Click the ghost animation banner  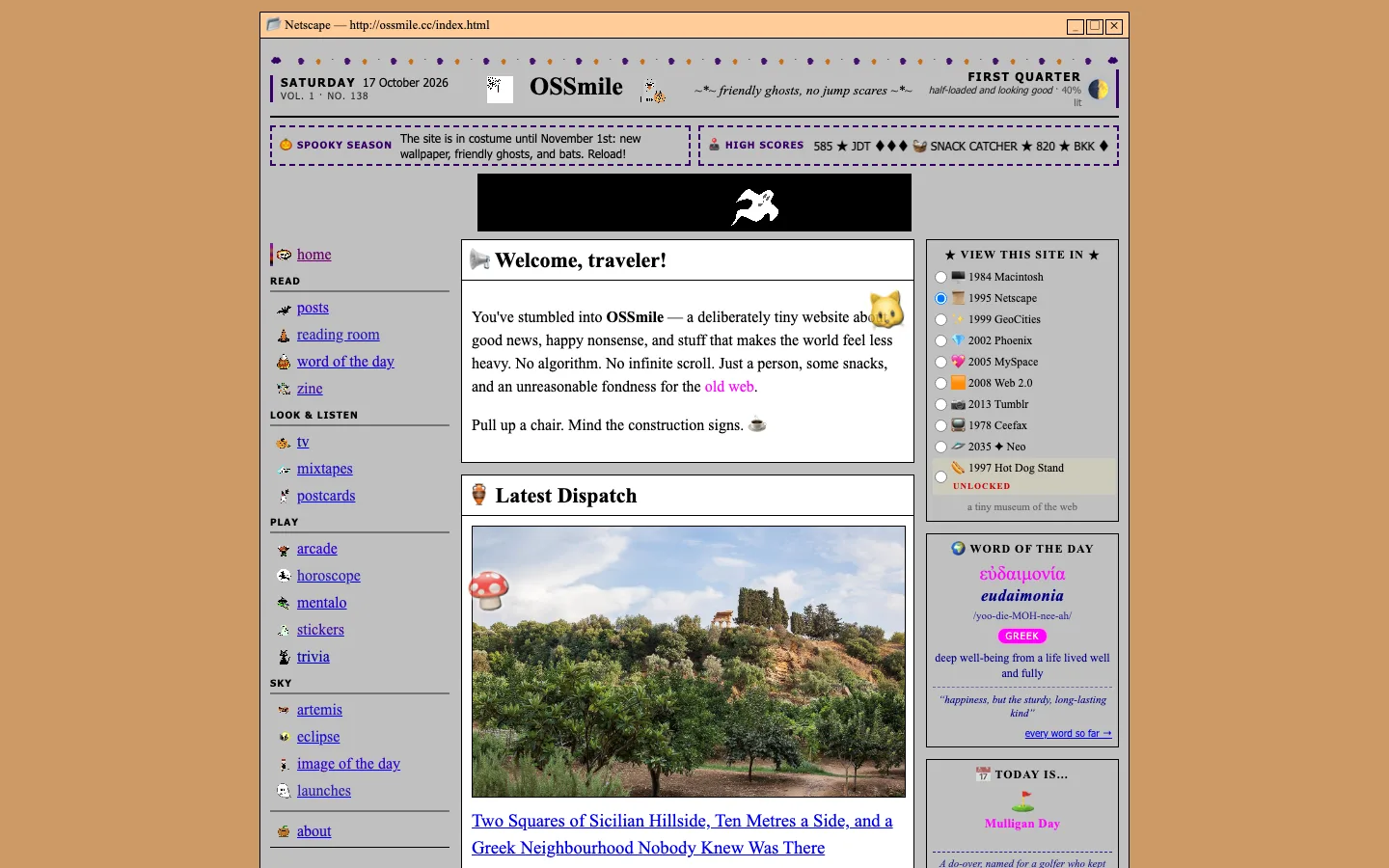coord(694,203)
